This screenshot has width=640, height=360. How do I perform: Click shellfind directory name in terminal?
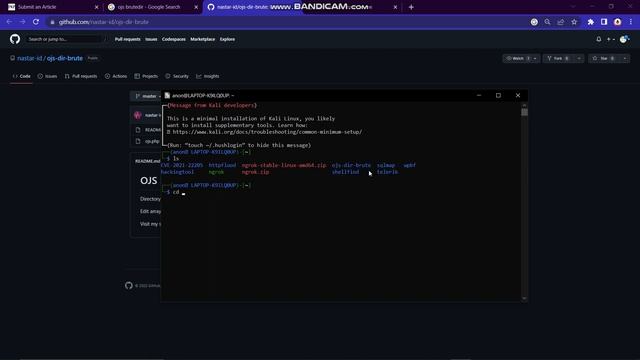click(345, 172)
